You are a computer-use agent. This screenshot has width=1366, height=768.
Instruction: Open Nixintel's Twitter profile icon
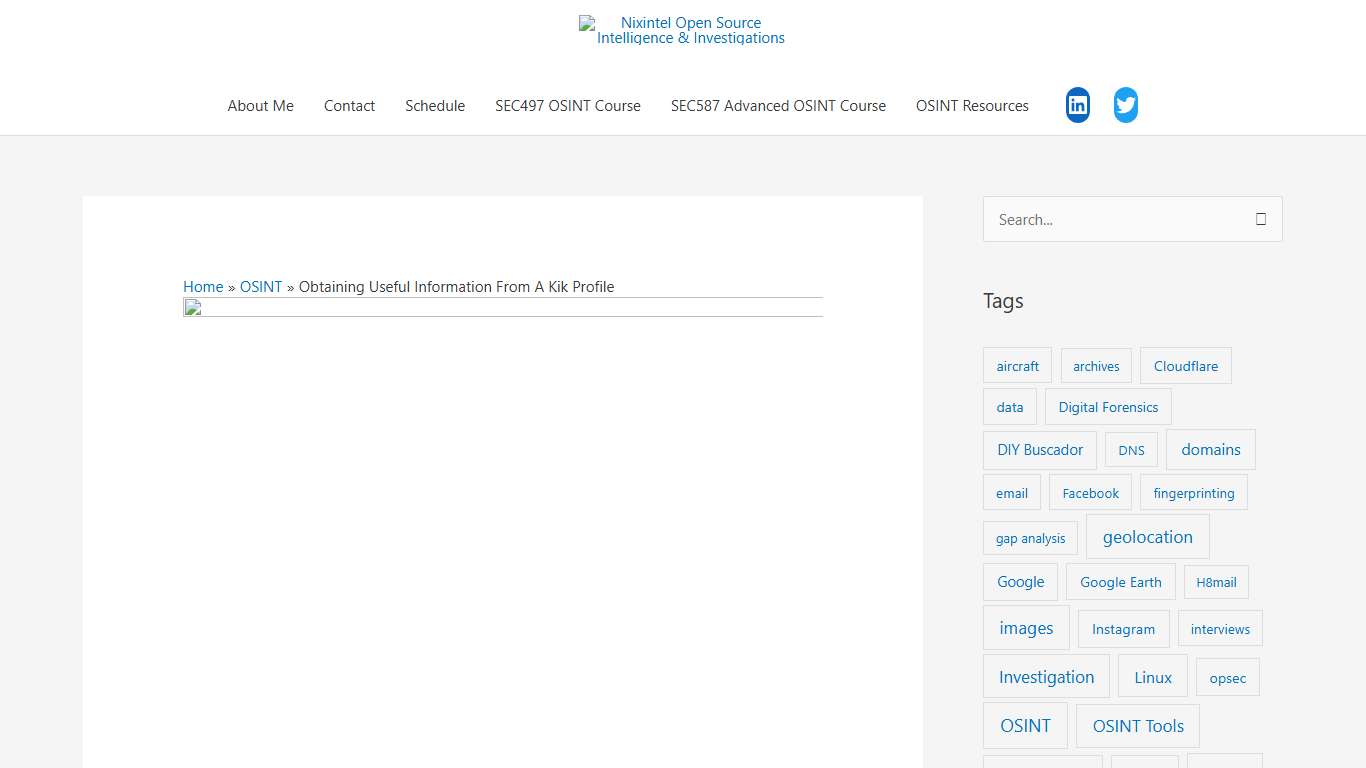click(1125, 104)
